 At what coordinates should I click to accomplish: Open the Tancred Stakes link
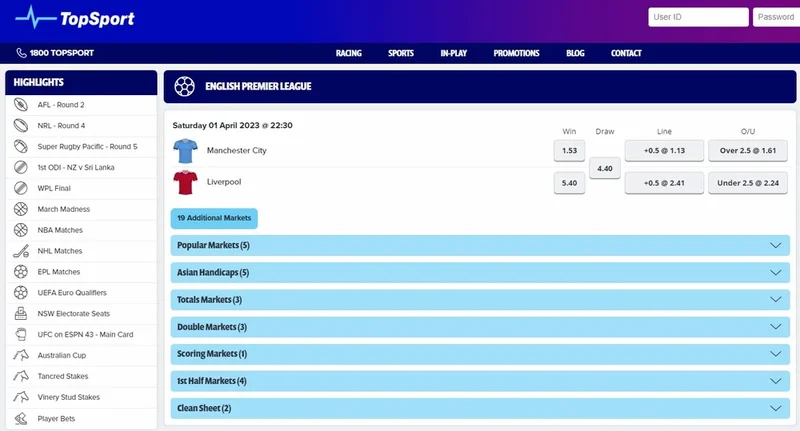coord(63,376)
